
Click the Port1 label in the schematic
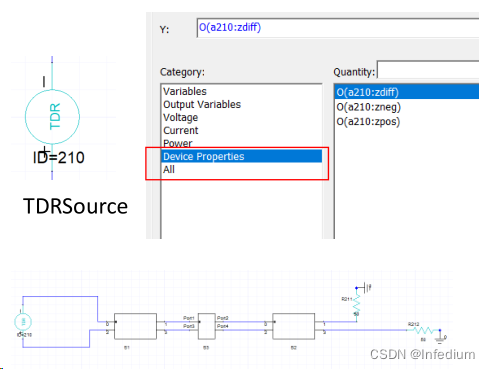click(189, 318)
